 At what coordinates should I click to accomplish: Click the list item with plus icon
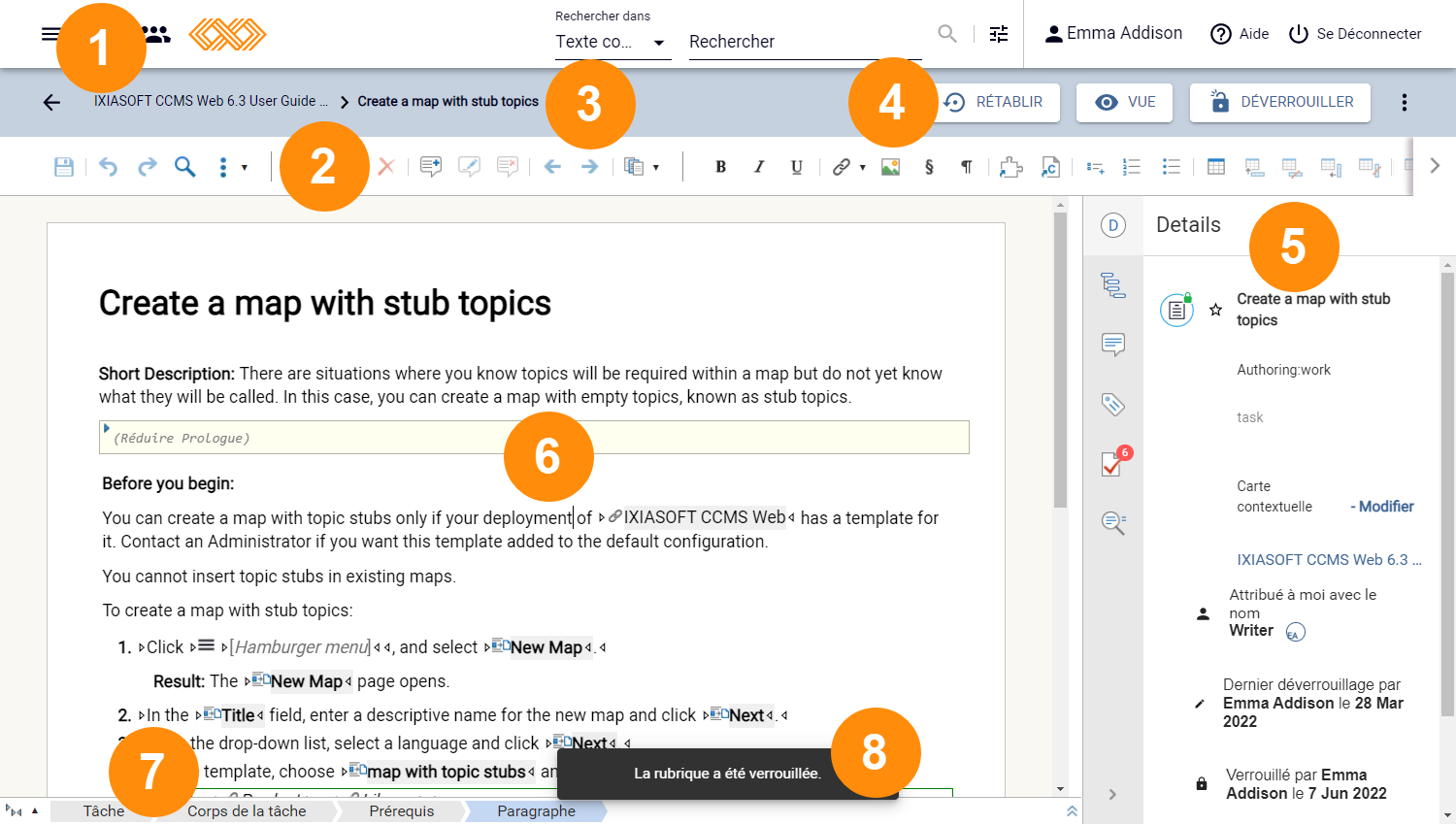click(x=1095, y=167)
